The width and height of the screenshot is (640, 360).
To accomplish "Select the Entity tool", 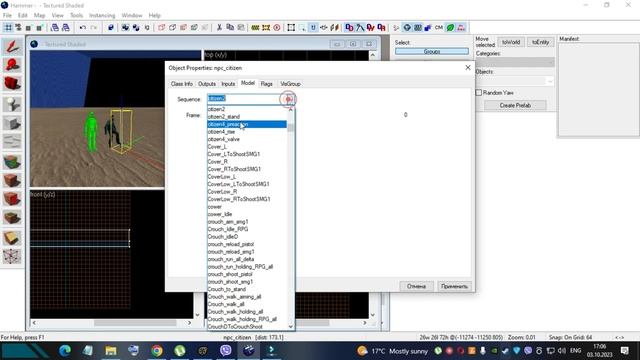I will tap(12, 104).
